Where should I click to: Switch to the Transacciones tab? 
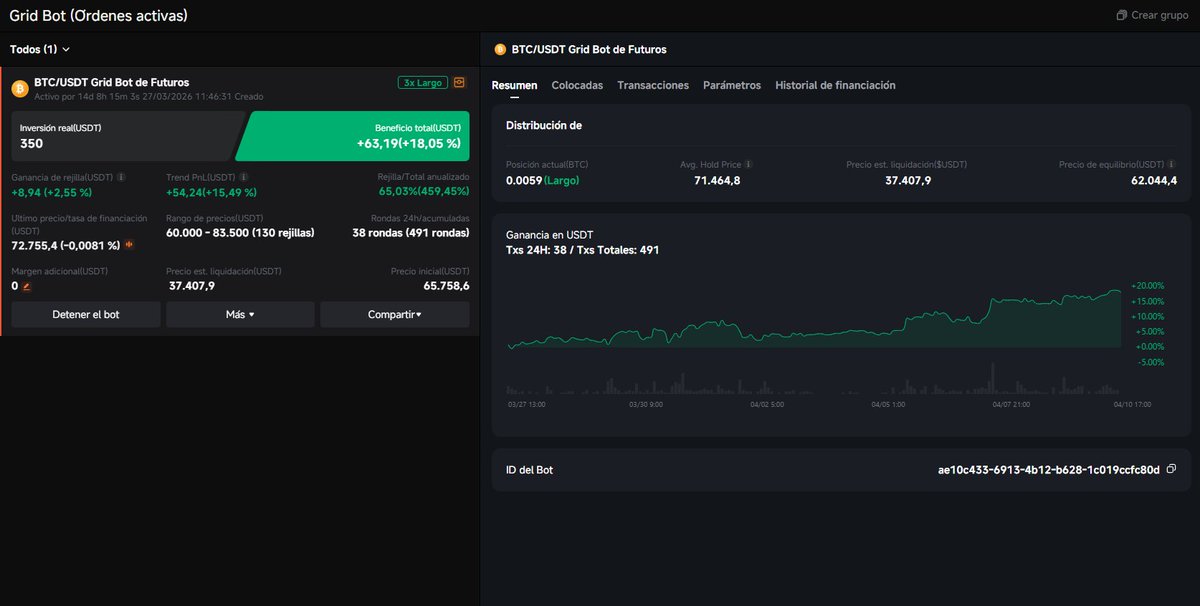653,86
